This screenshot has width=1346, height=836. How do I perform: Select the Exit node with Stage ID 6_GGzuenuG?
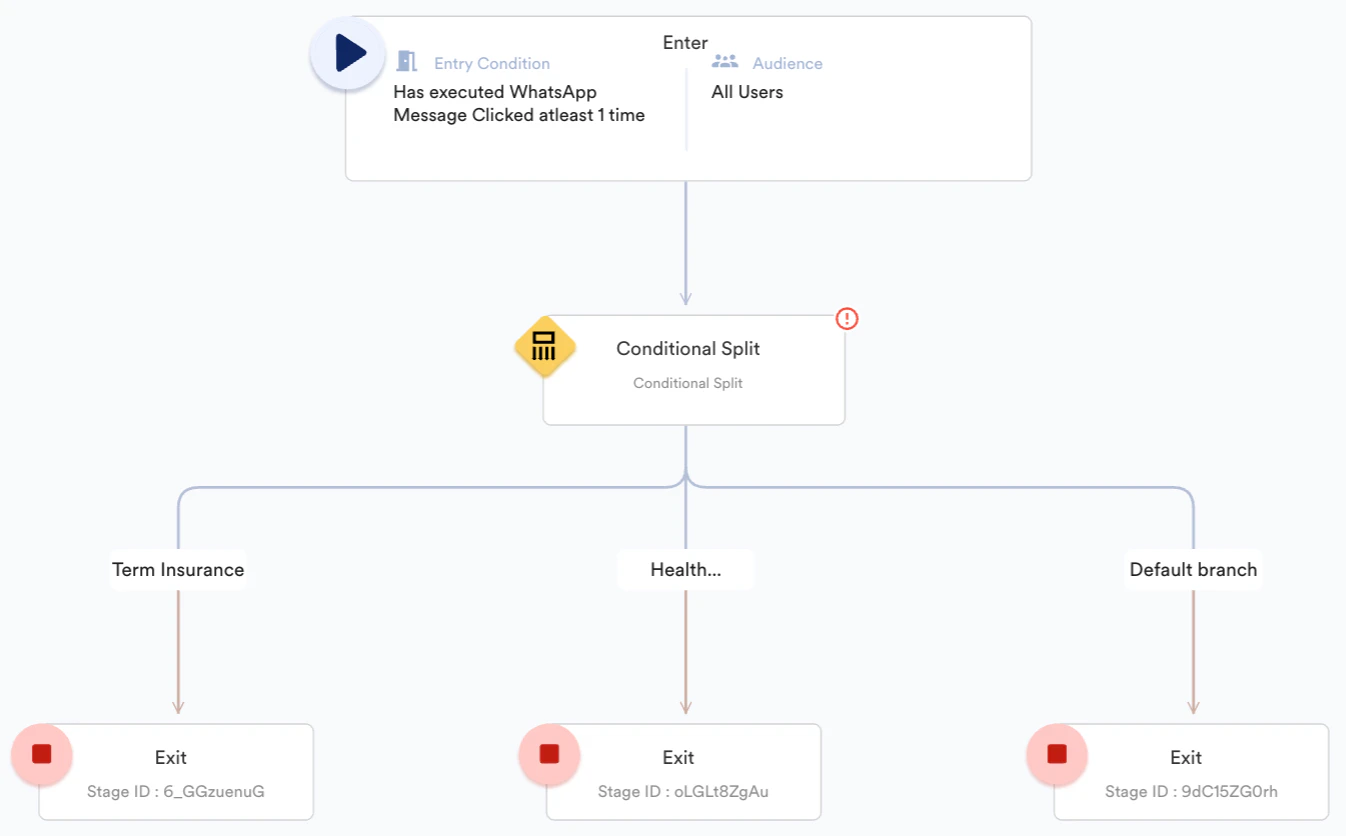point(176,771)
